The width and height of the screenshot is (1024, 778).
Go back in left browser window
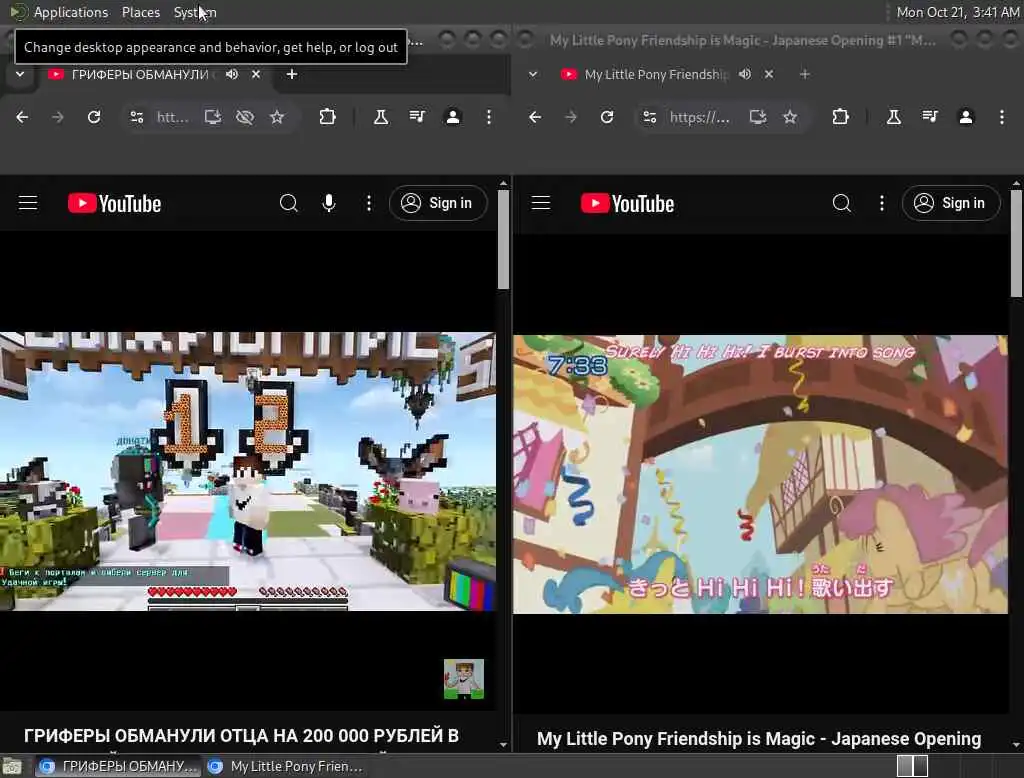(x=22, y=117)
